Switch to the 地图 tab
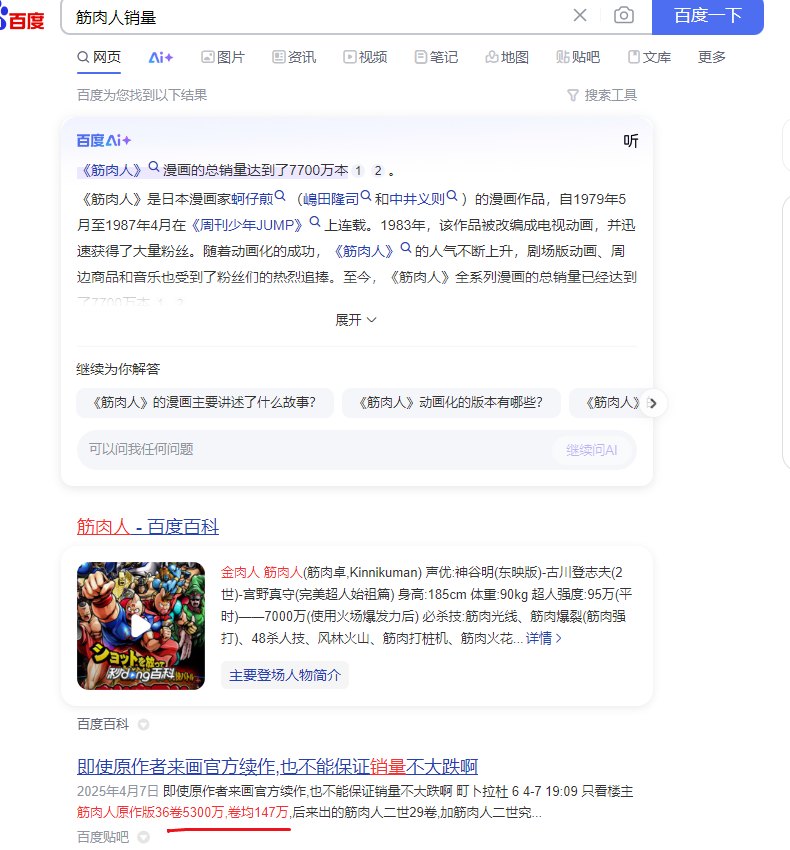The height and width of the screenshot is (850, 790). coord(506,57)
